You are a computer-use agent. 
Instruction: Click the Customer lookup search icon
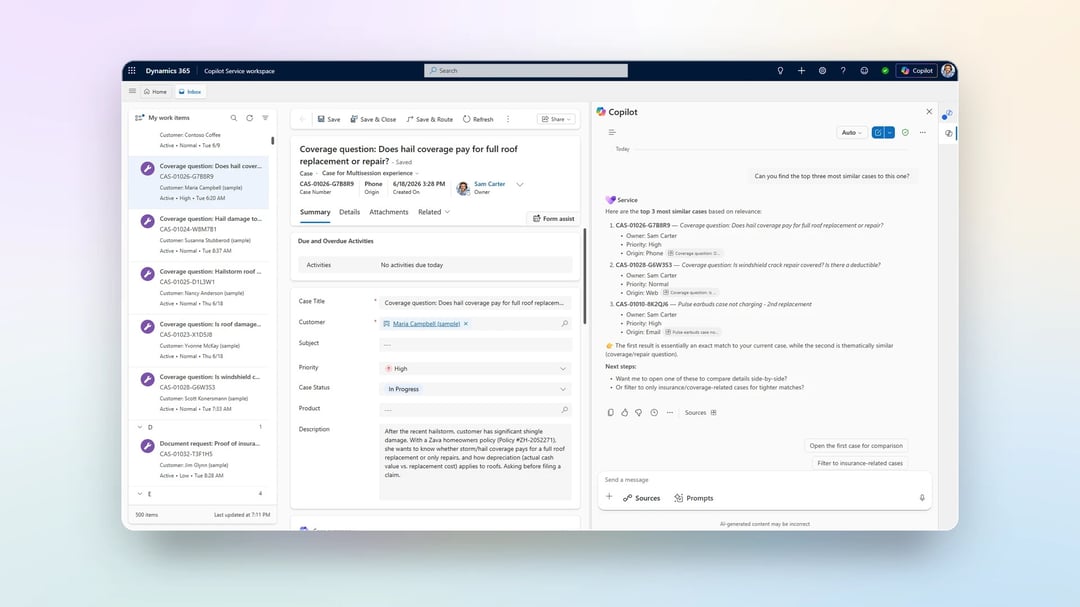[x=564, y=324]
